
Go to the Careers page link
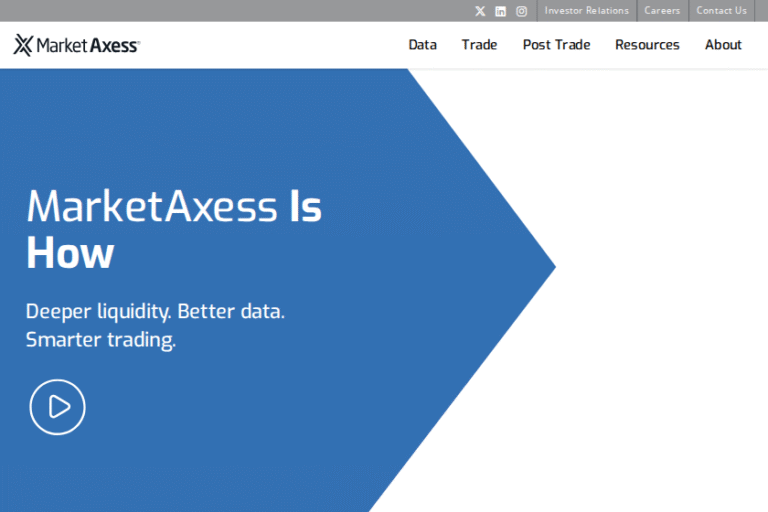pyautogui.click(x=662, y=11)
